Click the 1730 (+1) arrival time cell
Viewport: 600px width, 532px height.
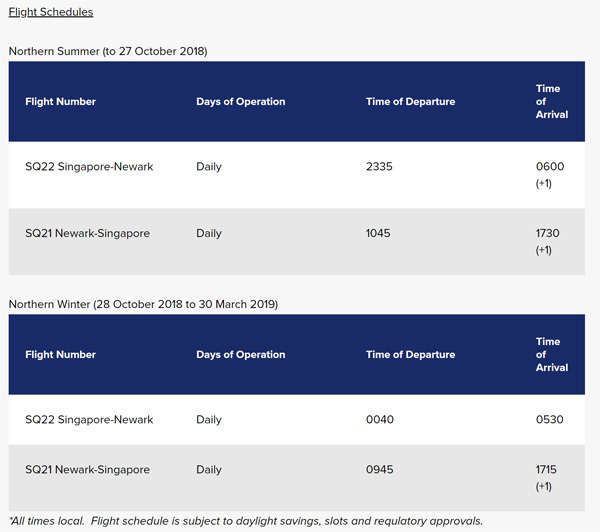547,241
